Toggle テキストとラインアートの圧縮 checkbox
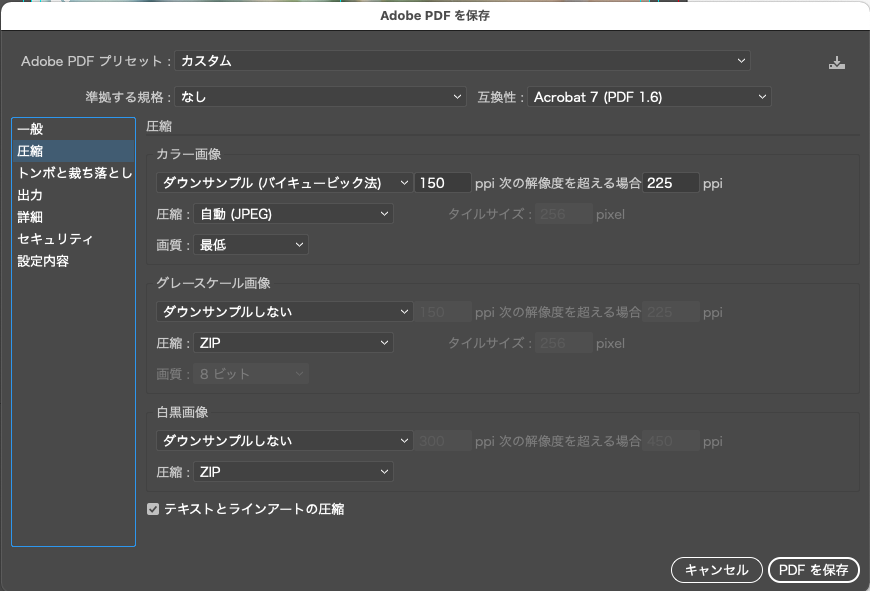870x591 pixels. [x=153, y=509]
